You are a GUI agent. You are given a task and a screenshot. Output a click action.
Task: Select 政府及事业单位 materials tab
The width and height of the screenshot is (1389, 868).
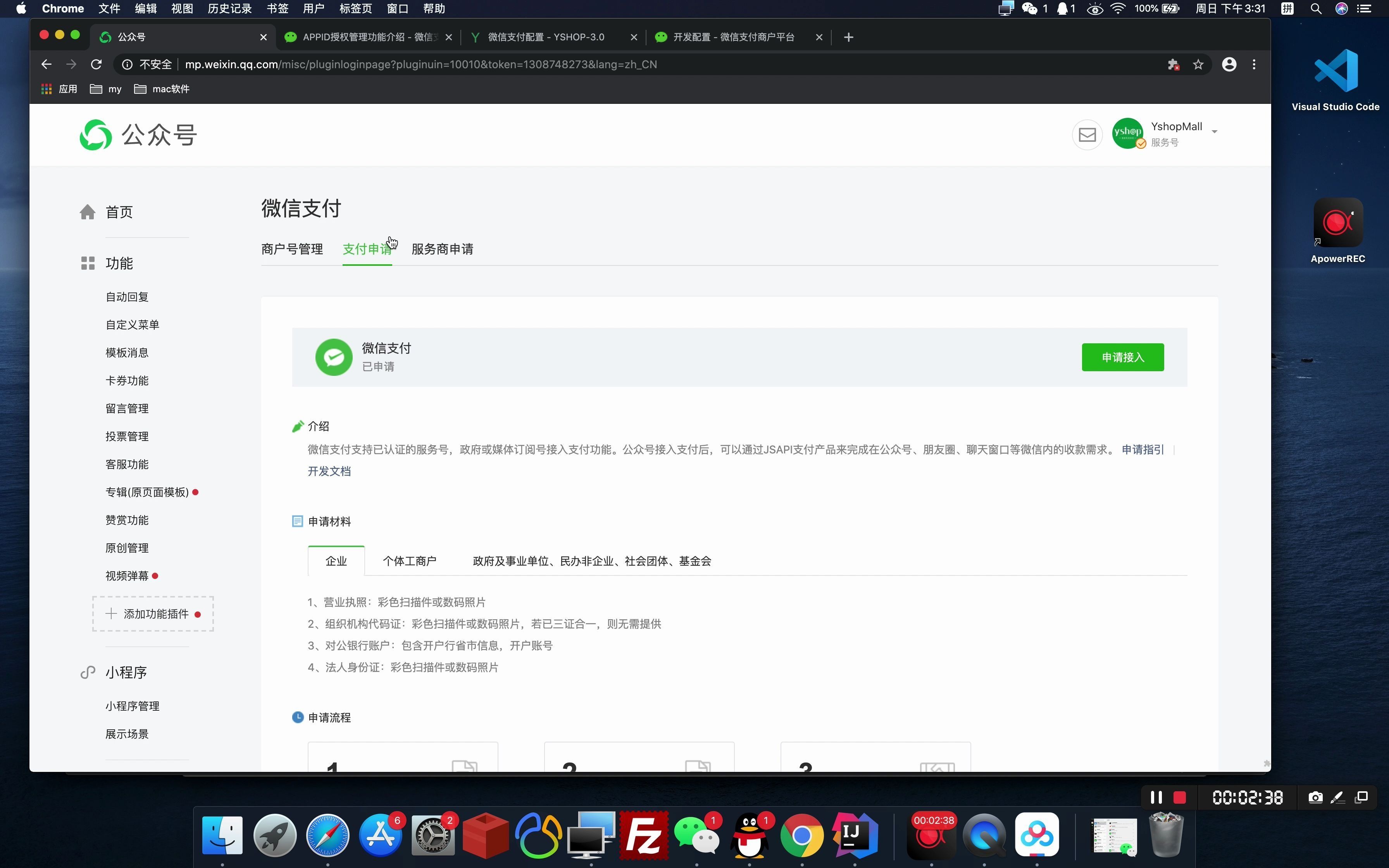(592, 561)
